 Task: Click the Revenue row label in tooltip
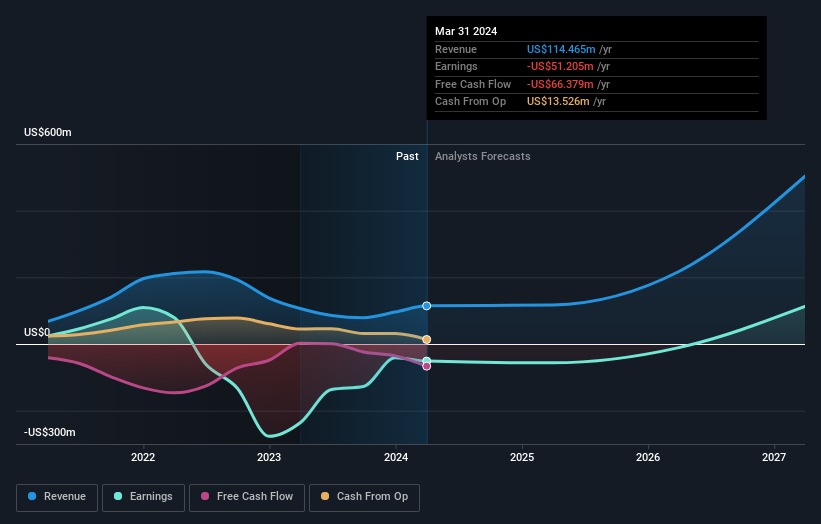point(456,49)
